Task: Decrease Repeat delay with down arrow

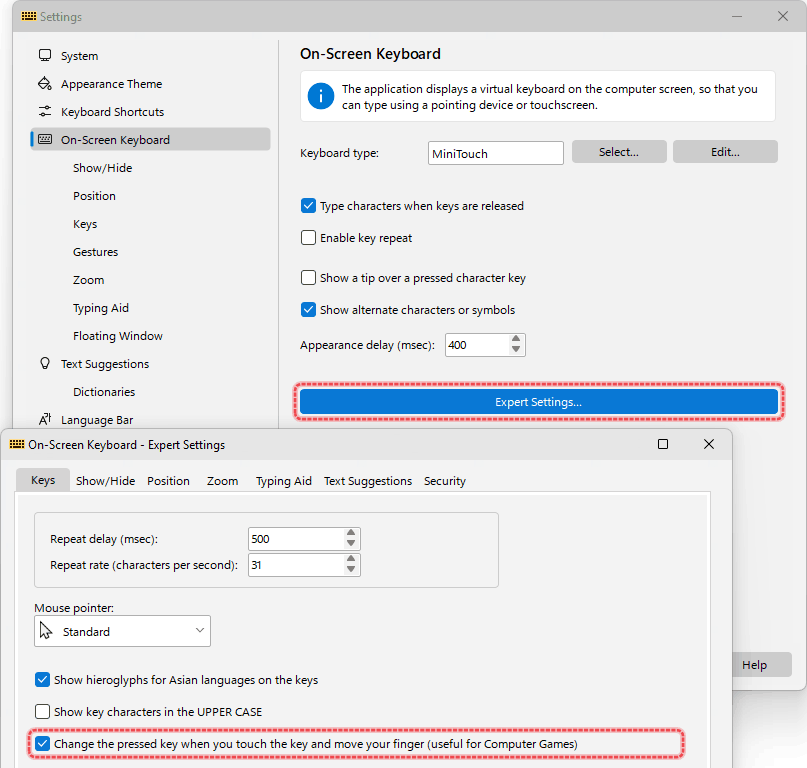Action: click(351, 544)
